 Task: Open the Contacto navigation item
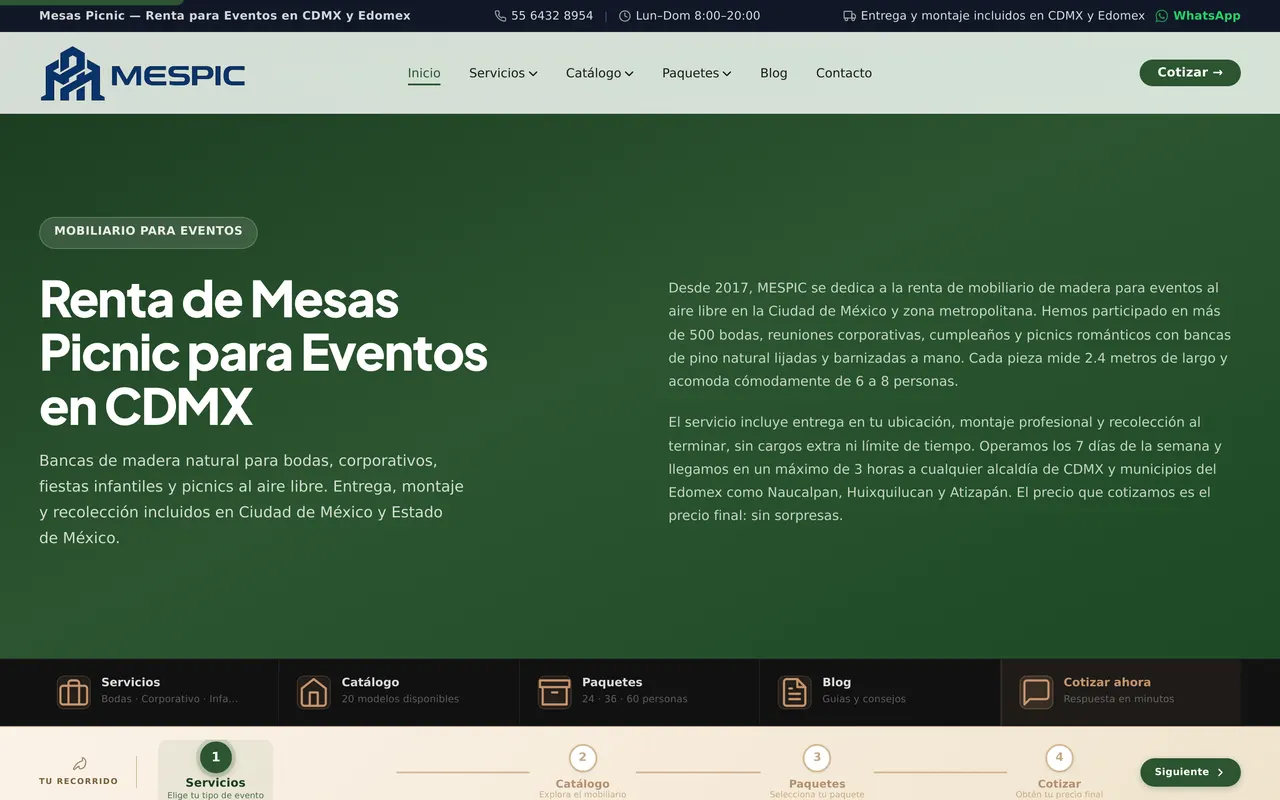pyautogui.click(x=844, y=73)
